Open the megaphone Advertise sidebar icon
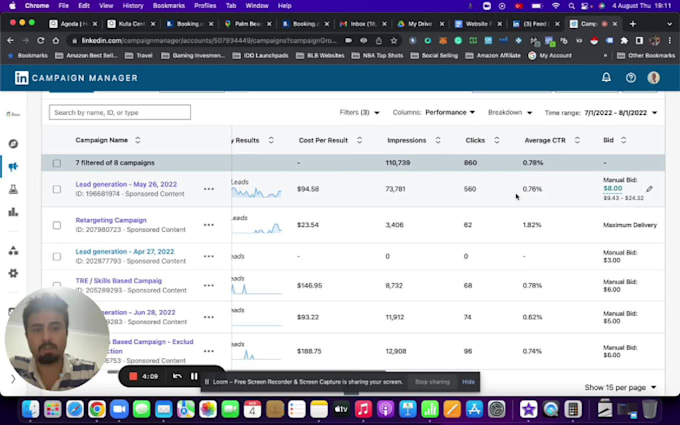The width and height of the screenshot is (680, 425). (x=13, y=167)
